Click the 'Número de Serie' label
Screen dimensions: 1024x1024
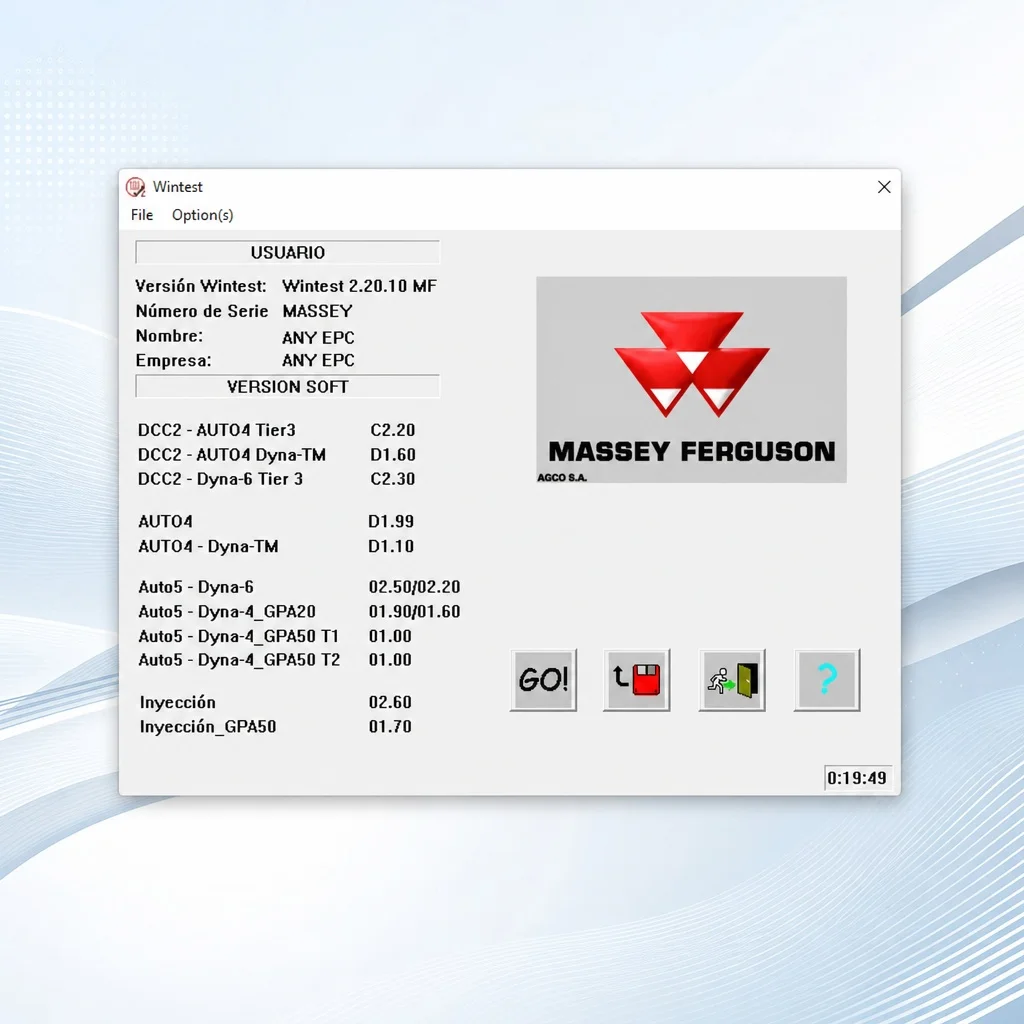(202, 311)
